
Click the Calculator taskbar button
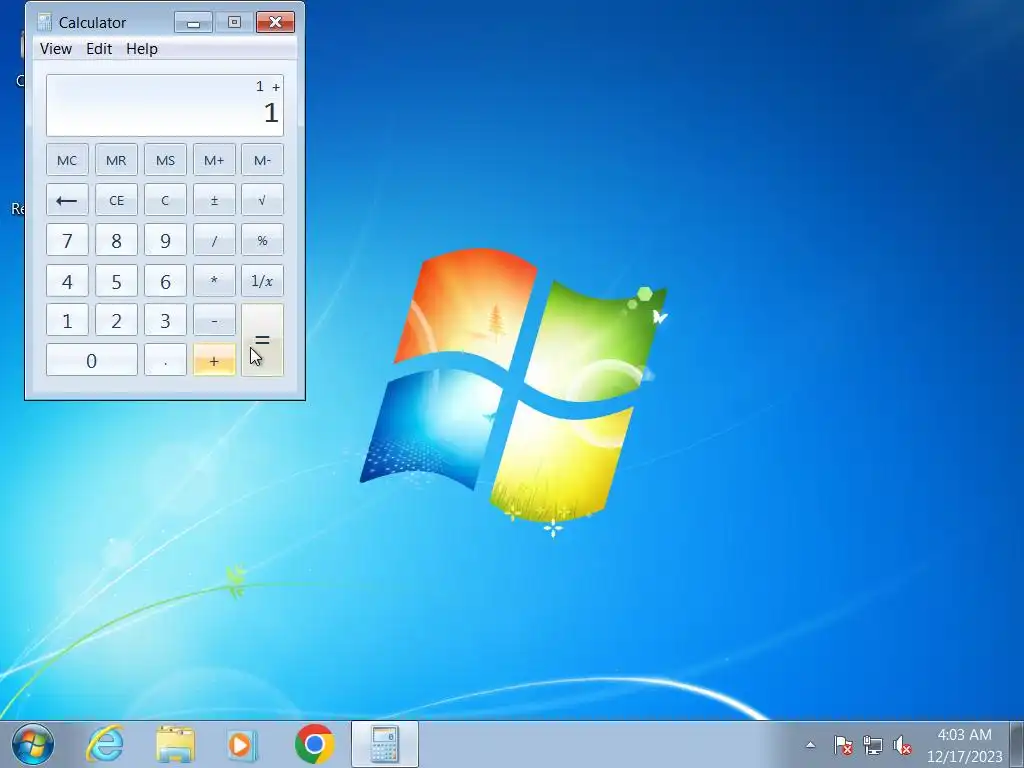pos(385,744)
